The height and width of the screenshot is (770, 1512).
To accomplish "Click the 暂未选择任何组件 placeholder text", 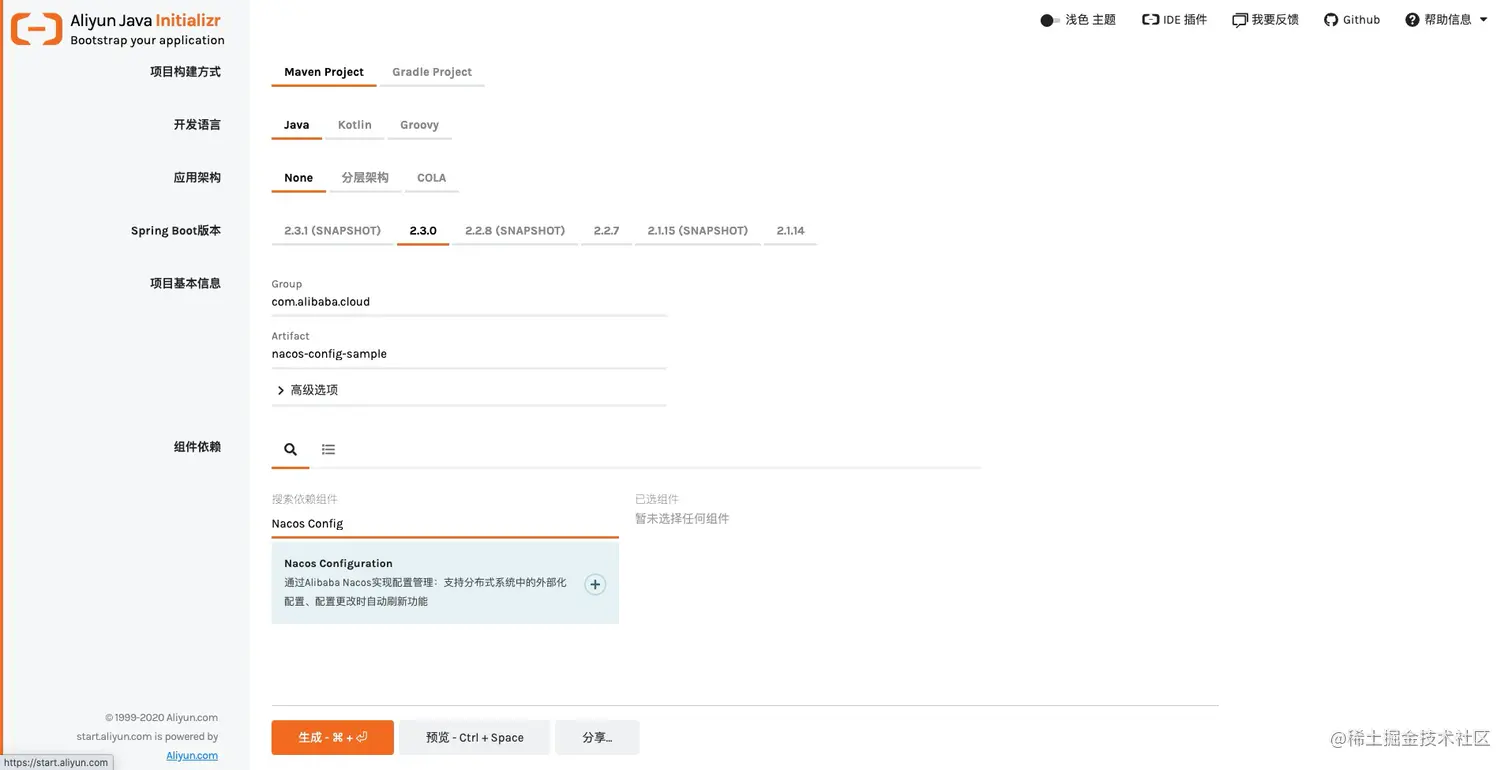I will click(682, 519).
